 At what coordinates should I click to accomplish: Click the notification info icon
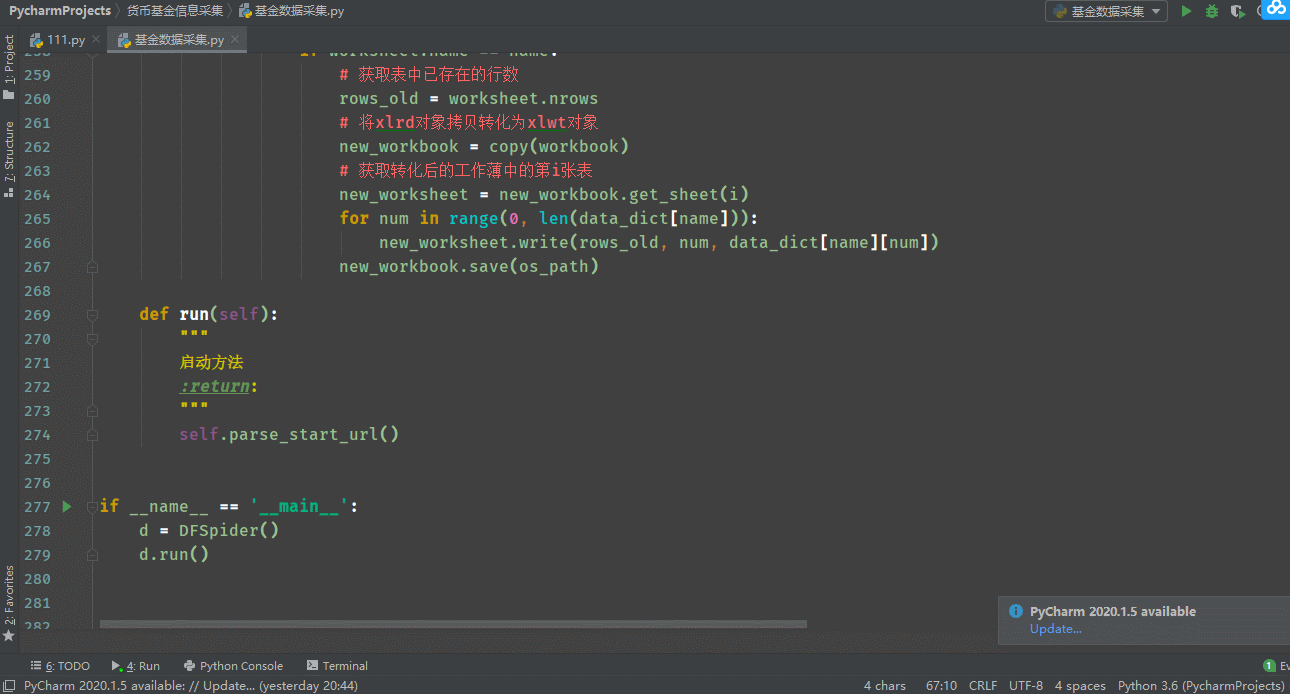point(1015,611)
